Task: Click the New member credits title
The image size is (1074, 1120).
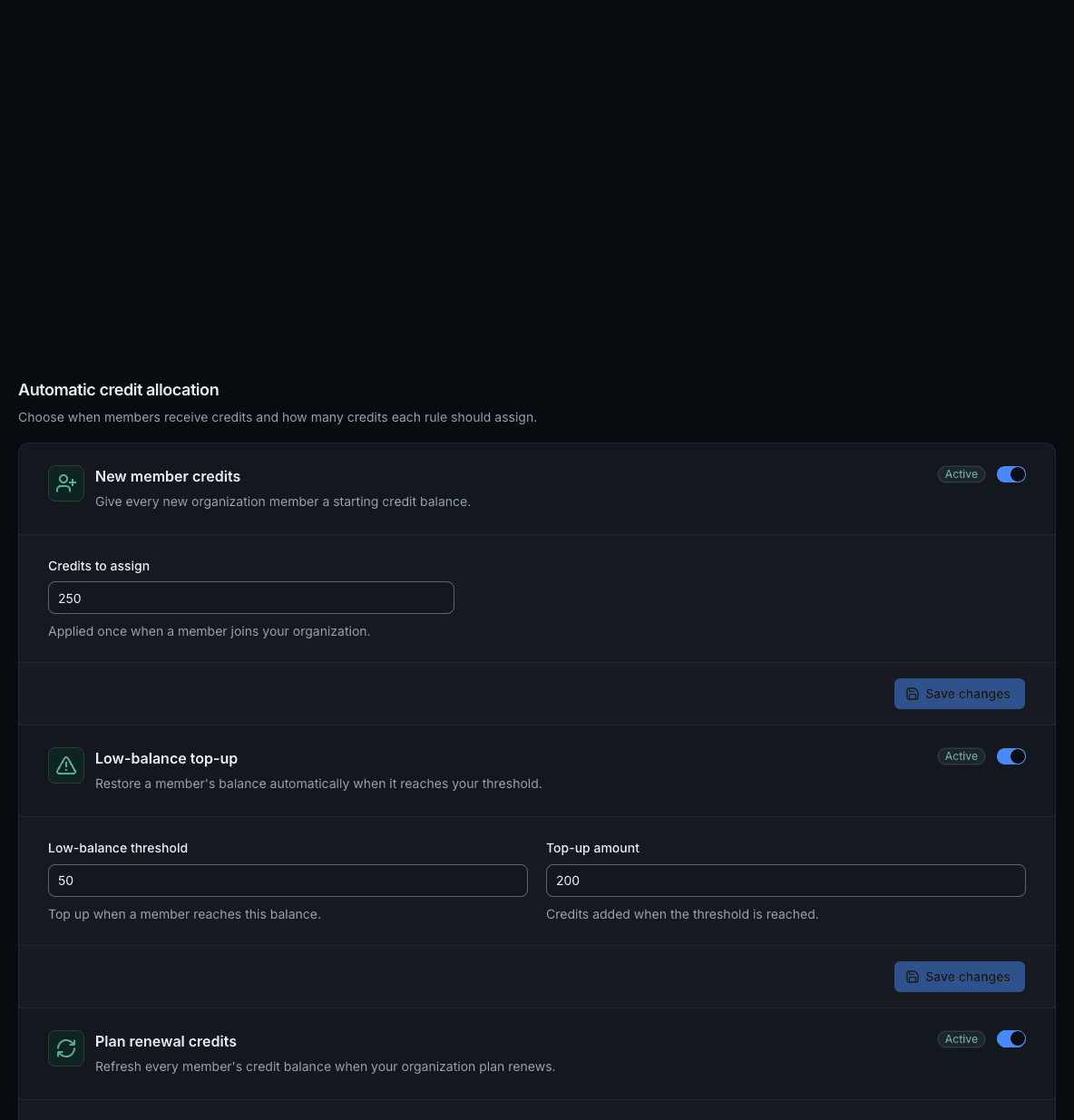Action: pos(168,476)
